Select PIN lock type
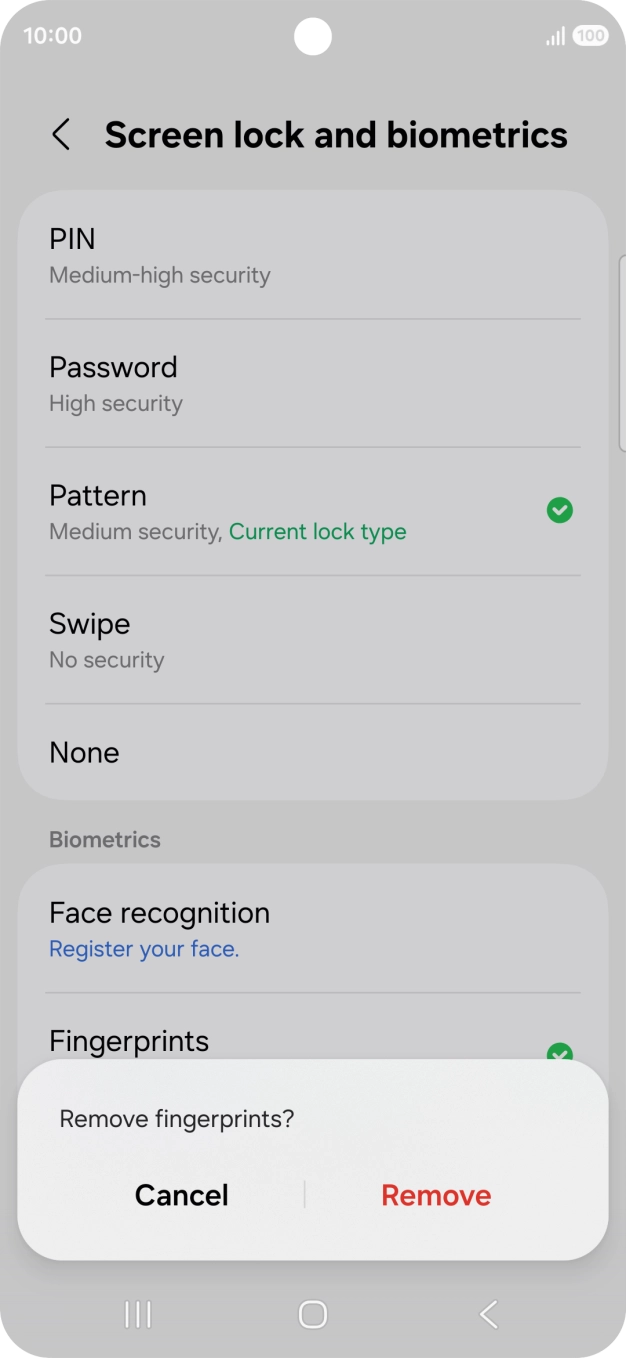The height and width of the screenshot is (1358, 626). click(312, 255)
